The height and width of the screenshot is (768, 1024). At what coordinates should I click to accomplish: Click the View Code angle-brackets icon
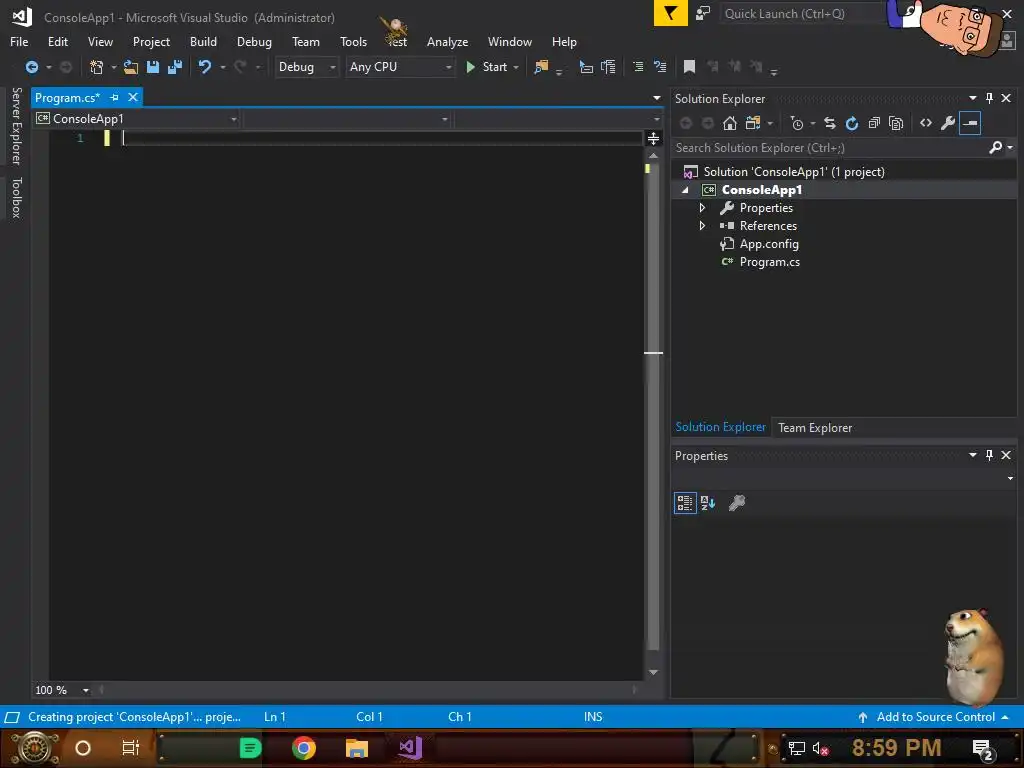click(x=925, y=123)
